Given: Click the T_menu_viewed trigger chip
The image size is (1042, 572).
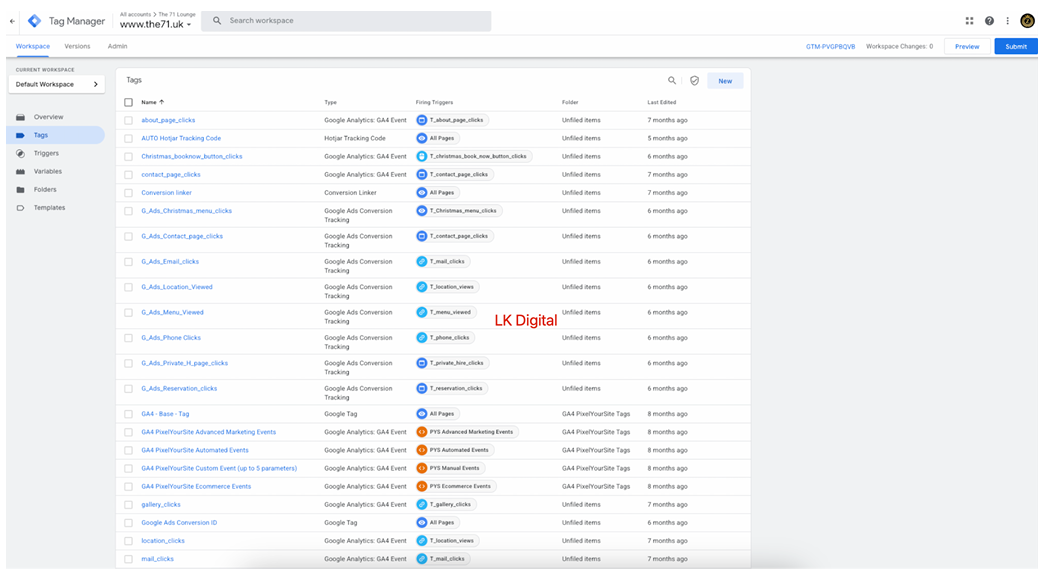Looking at the screenshot, I should point(446,312).
